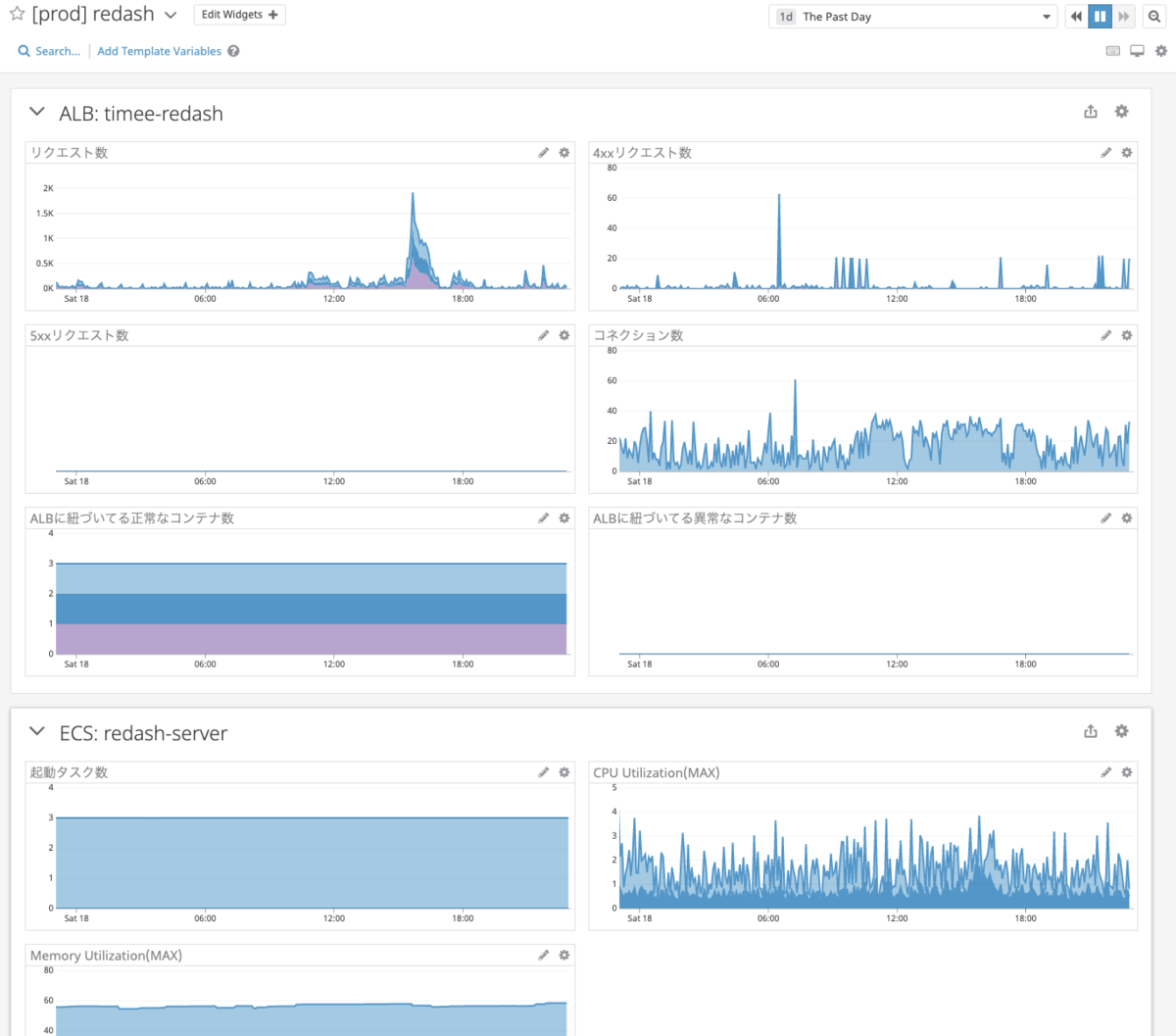This screenshot has width=1176, height=1036.
Task: Open settings gear for 4xxリクエスト数 widget
Action: [x=1127, y=153]
